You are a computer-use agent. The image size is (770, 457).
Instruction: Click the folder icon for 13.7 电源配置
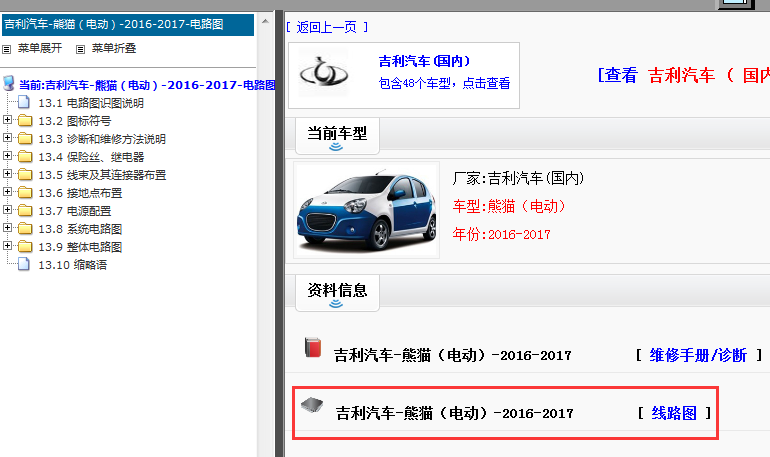(x=25, y=211)
